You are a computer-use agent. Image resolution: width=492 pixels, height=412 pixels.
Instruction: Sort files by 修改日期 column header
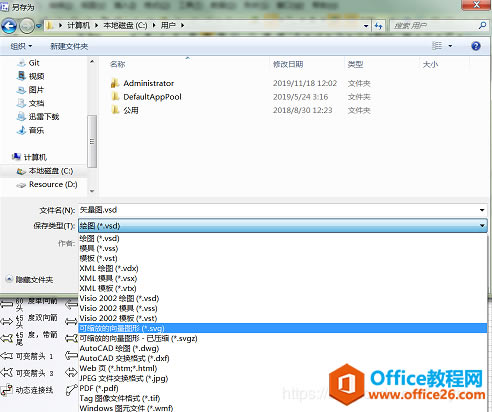point(288,64)
